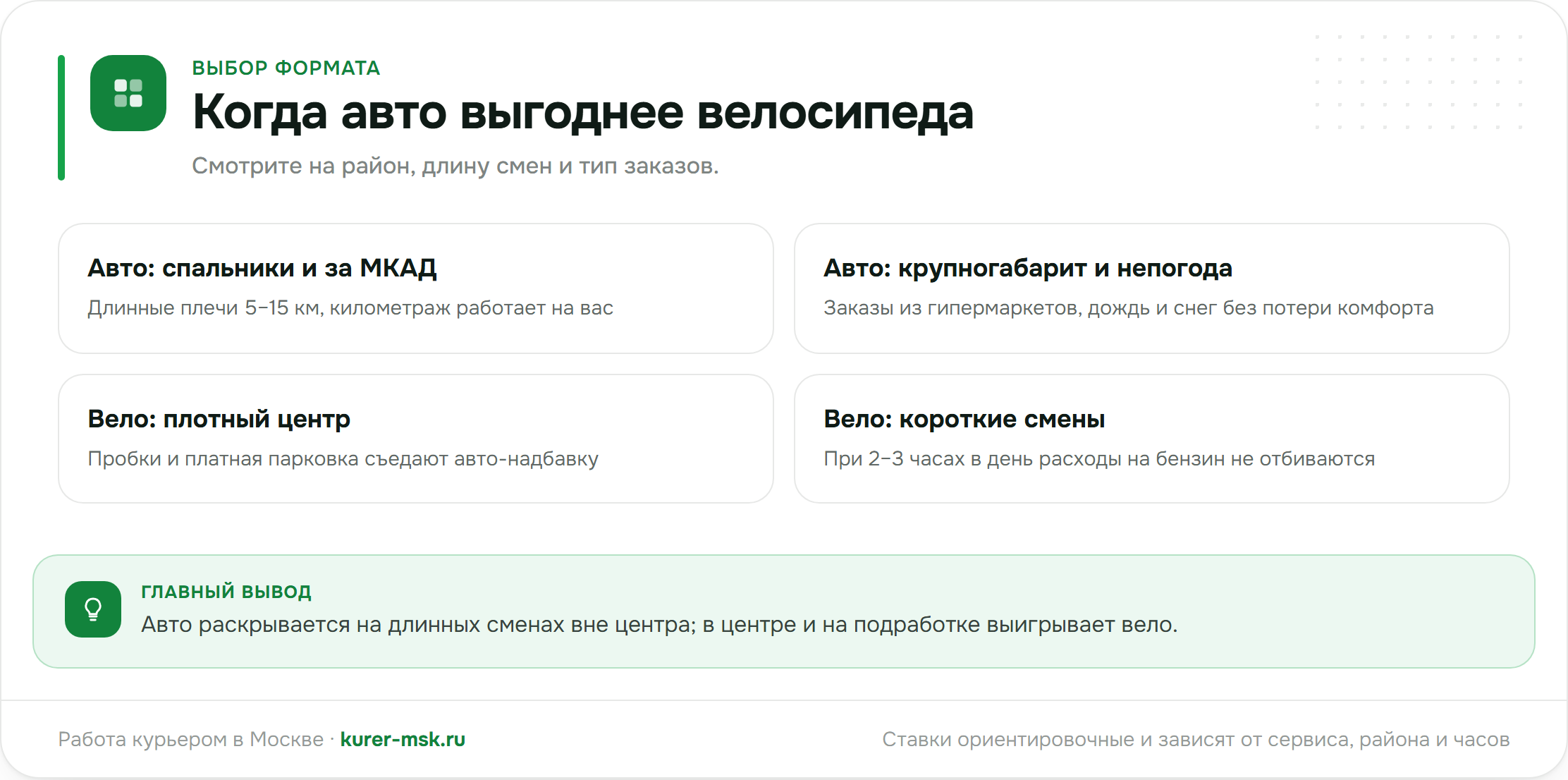This screenshot has height=780, width=1568.
Task: Open the kurer-msk.ru link
Action: [403, 739]
